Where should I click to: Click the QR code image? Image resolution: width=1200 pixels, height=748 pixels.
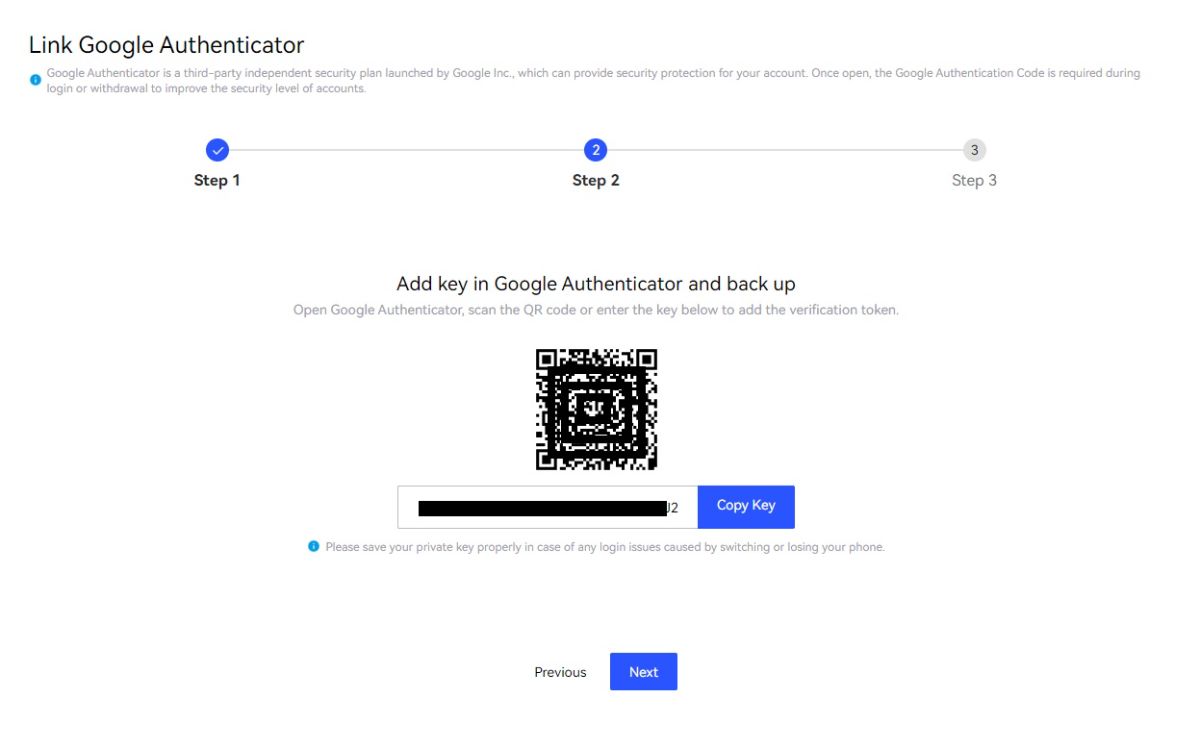point(596,409)
